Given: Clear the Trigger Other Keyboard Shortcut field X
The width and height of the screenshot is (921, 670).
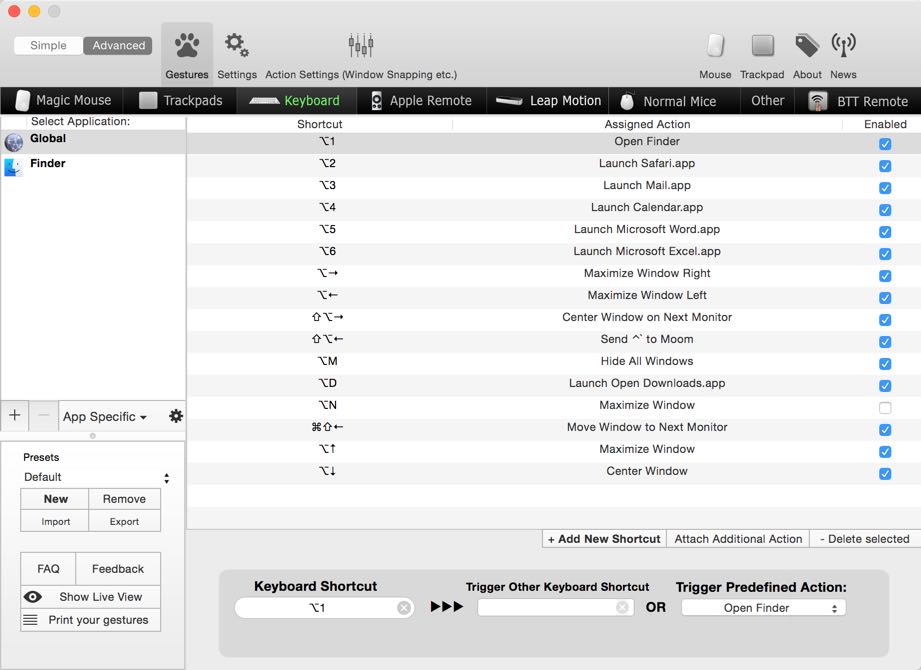Looking at the screenshot, I should tap(622, 607).
